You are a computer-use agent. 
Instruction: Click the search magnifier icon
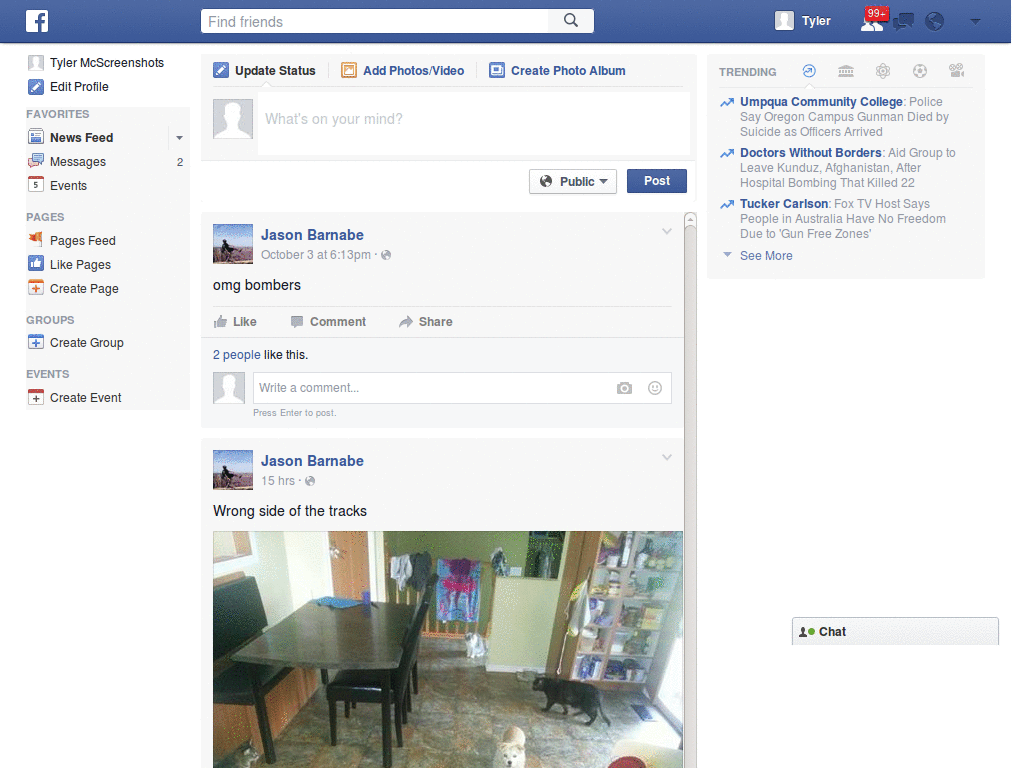571,21
